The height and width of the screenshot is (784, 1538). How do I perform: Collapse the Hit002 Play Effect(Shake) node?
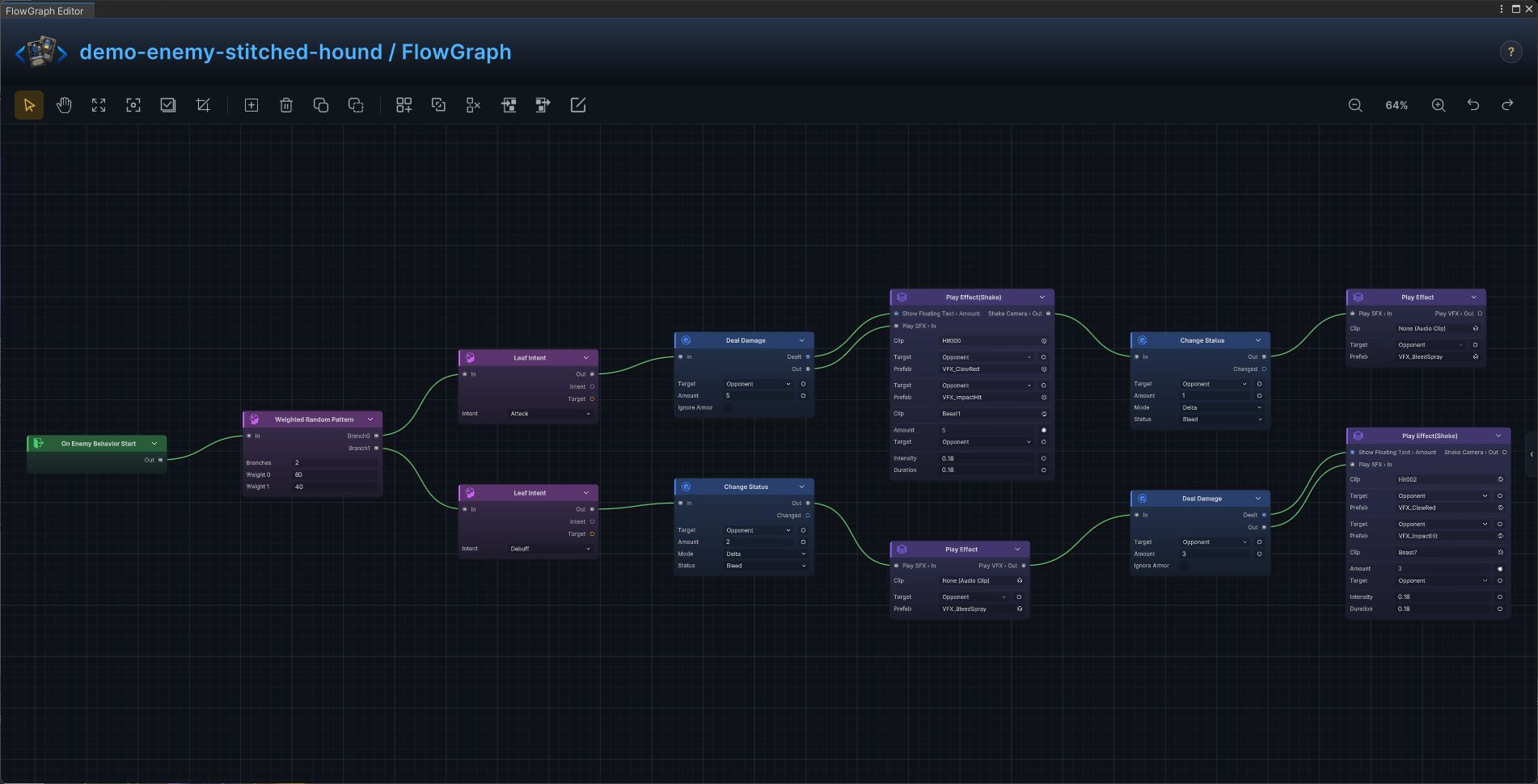(x=1498, y=436)
